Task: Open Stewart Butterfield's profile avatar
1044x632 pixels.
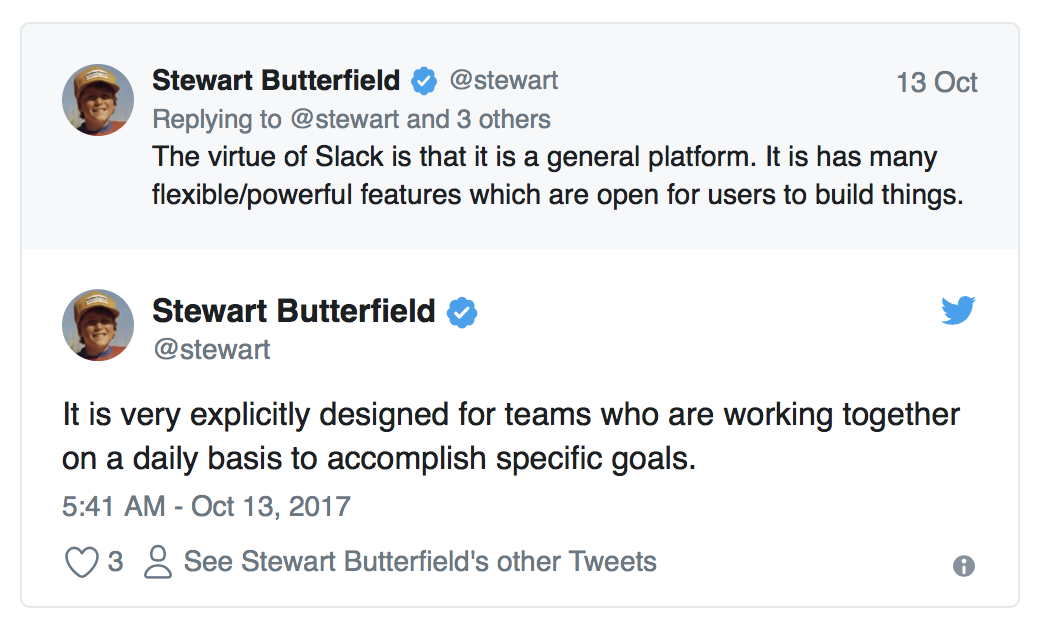Action: tap(97, 325)
